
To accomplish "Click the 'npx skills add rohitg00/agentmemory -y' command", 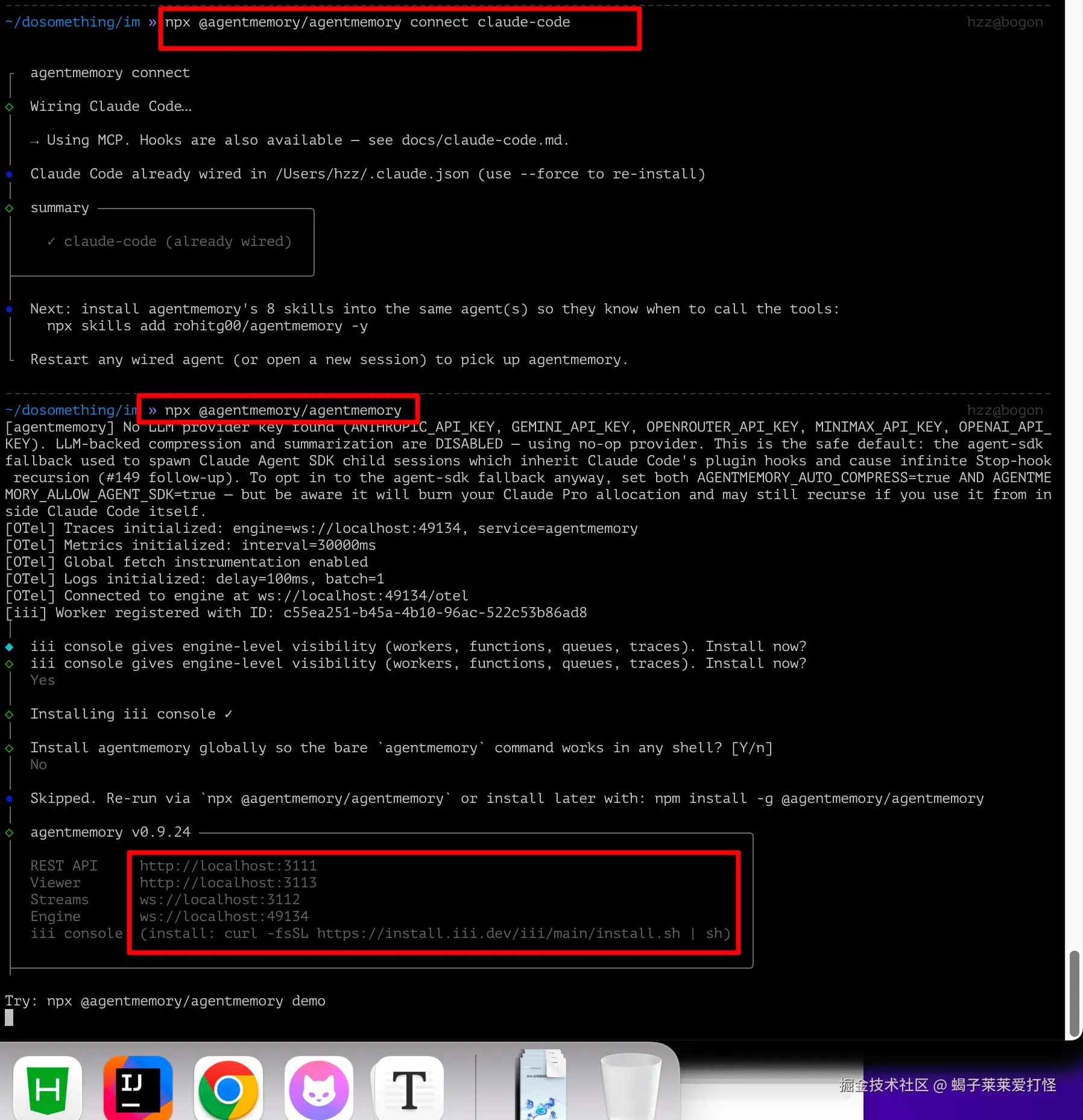I will coord(207,326).
